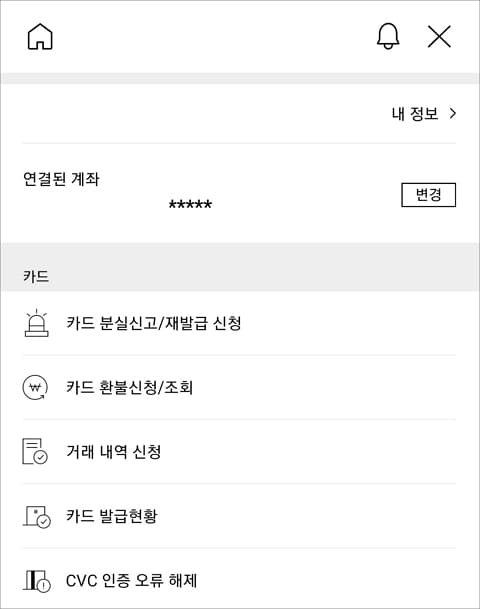Click the transaction history document icon
This screenshot has width=480, height=609.
(x=35, y=451)
